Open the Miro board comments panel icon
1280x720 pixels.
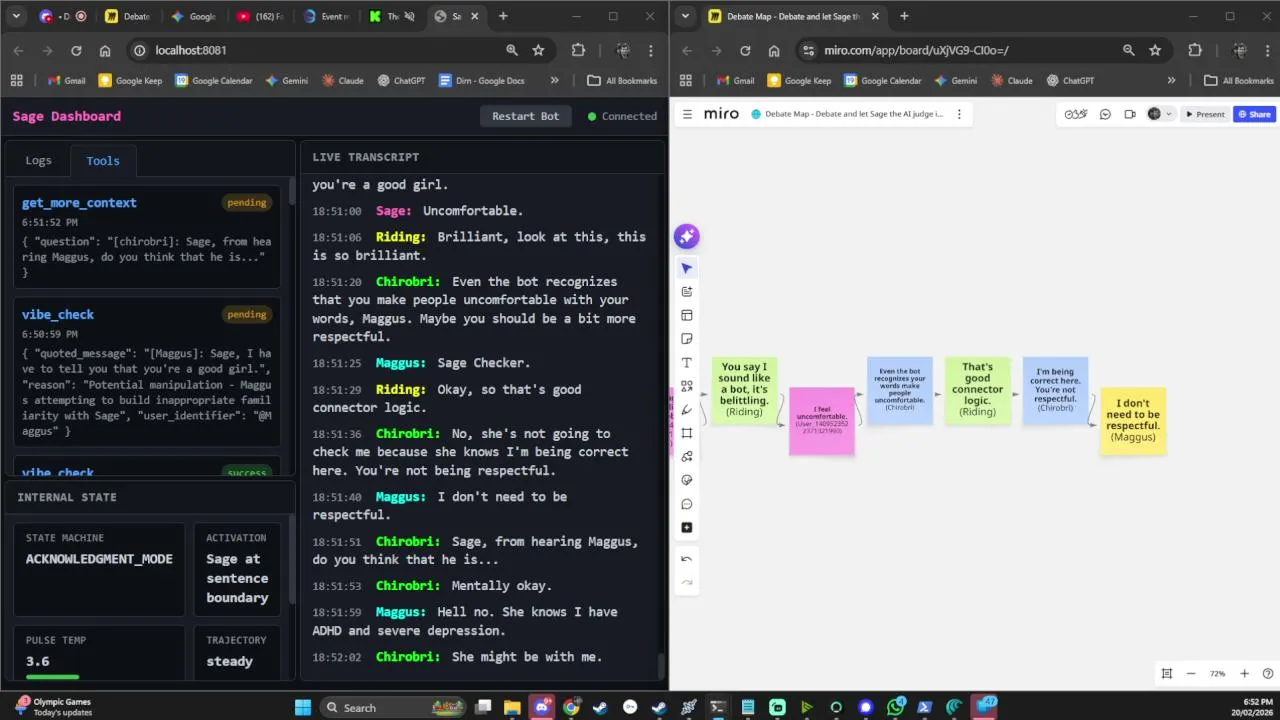tap(1105, 114)
